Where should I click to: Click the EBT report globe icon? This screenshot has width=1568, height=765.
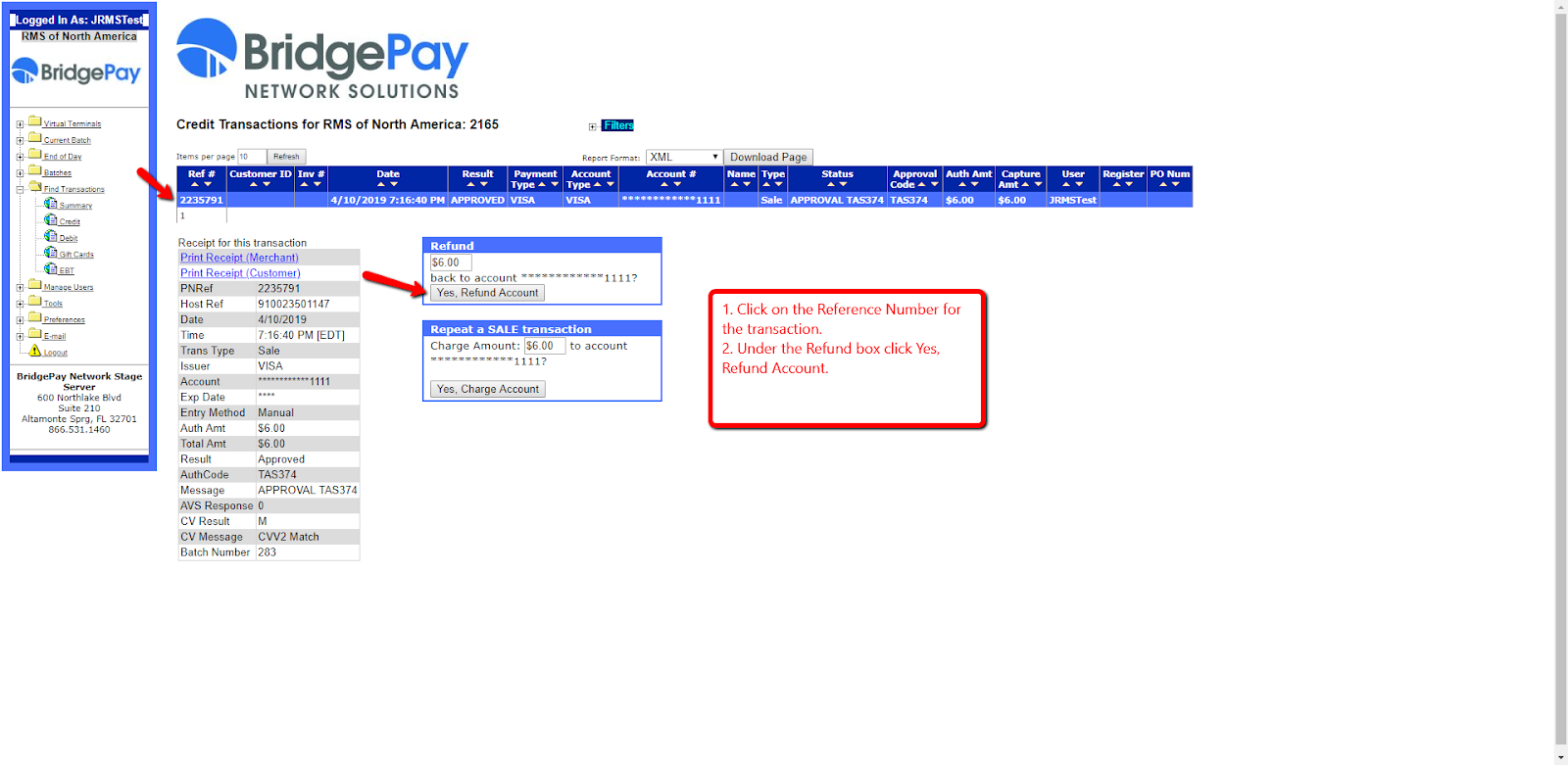(51, 268)
